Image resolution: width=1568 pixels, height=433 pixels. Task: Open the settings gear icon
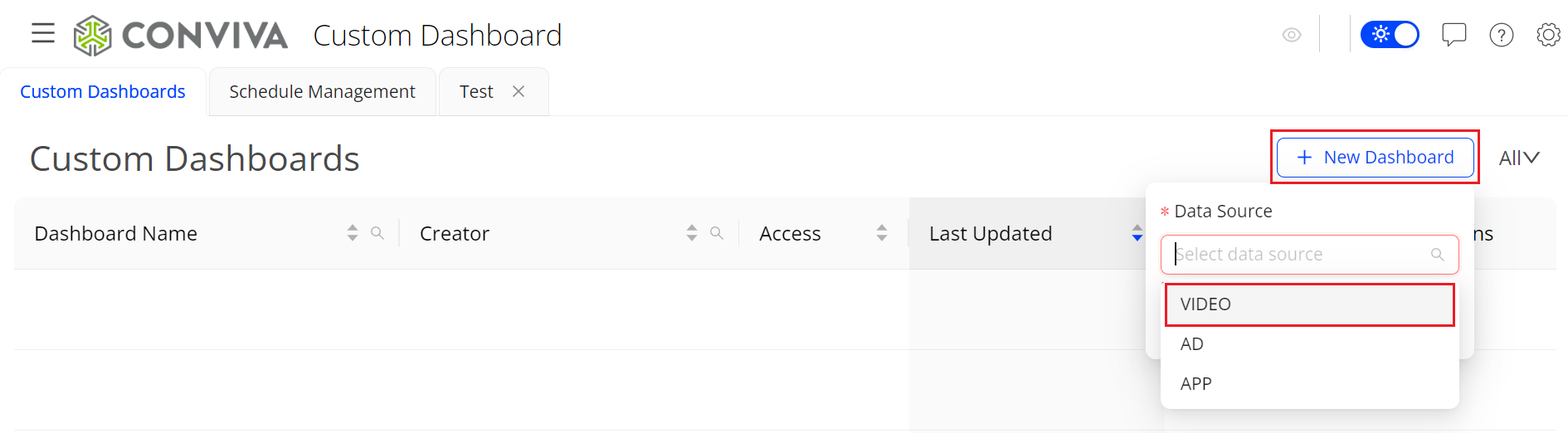[x=1548, y=35]
